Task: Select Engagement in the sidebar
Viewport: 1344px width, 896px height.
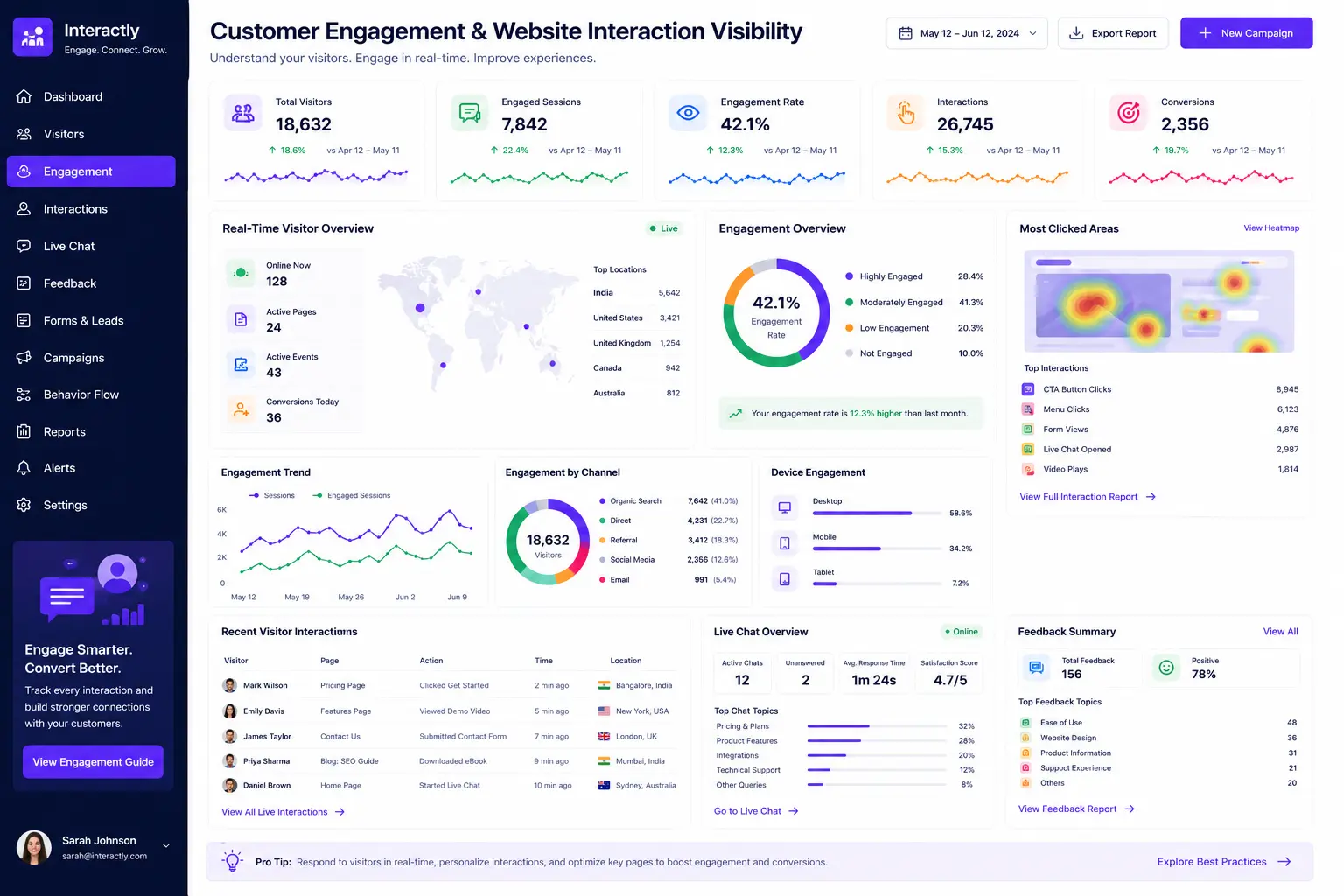Action: pos(91,171)
